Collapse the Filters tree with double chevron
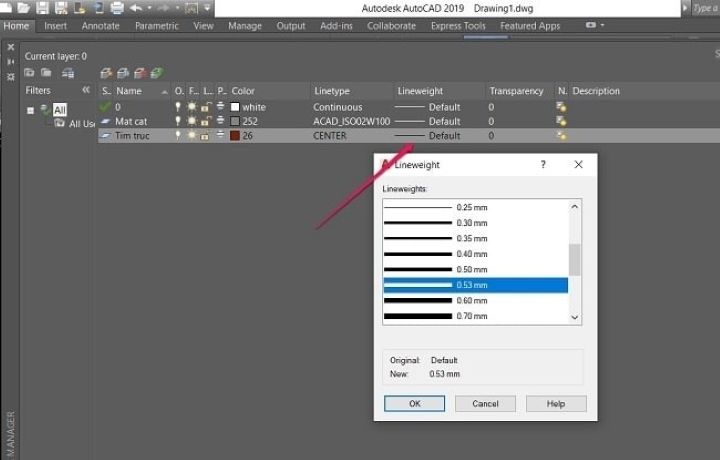This screenshot has height=460, width=720. click(86, 90)
